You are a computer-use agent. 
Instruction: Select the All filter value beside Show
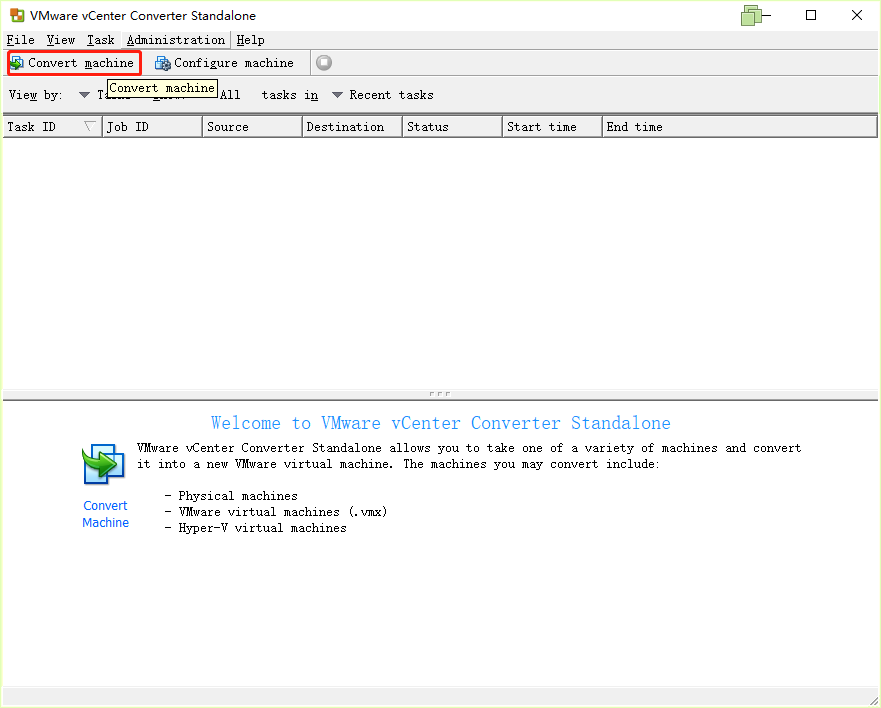pyautogui.click(x=230, y=95)
